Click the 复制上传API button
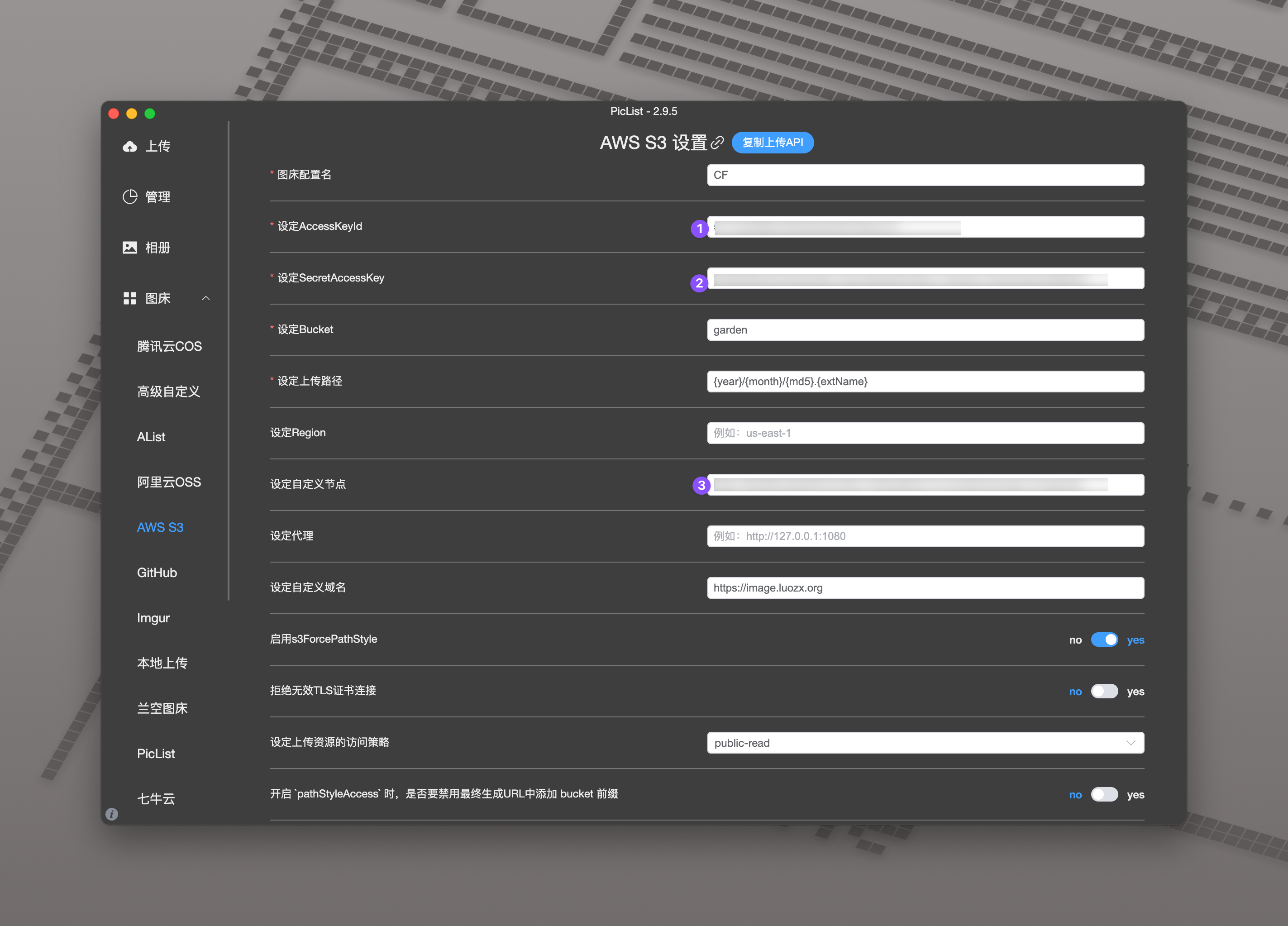The image size is (1288, 926). [x=773, y=143]
